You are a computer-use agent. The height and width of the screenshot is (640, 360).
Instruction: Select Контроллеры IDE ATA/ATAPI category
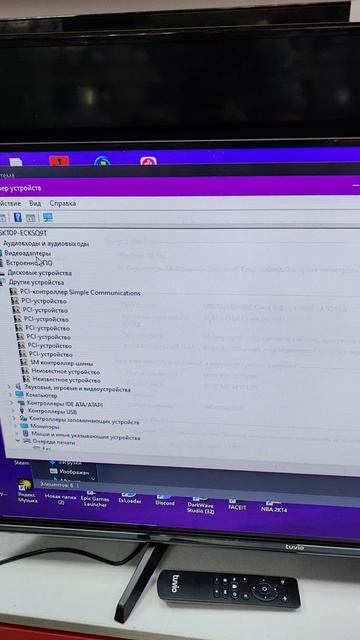point(65,404)
